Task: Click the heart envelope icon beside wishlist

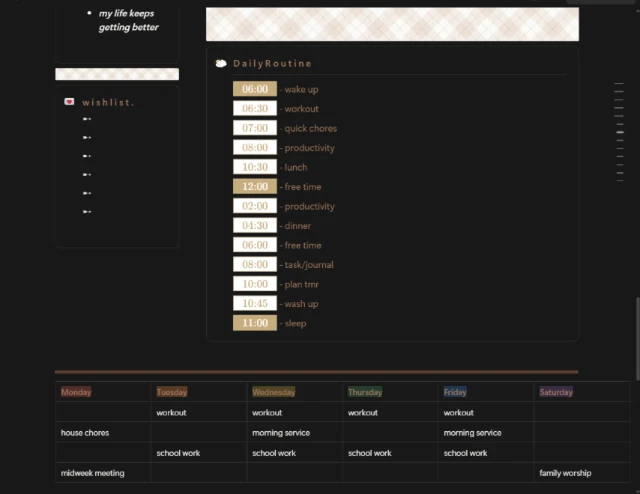Action: [x=69, y=102]
